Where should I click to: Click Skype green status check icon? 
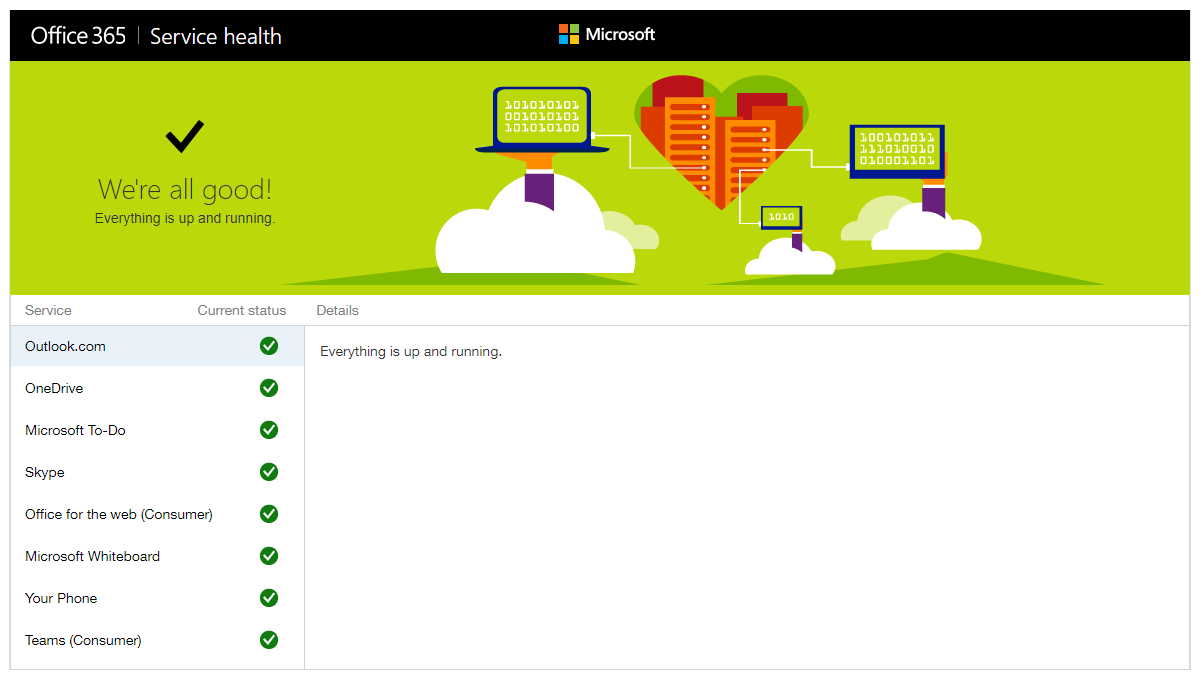tap(269, 472)
